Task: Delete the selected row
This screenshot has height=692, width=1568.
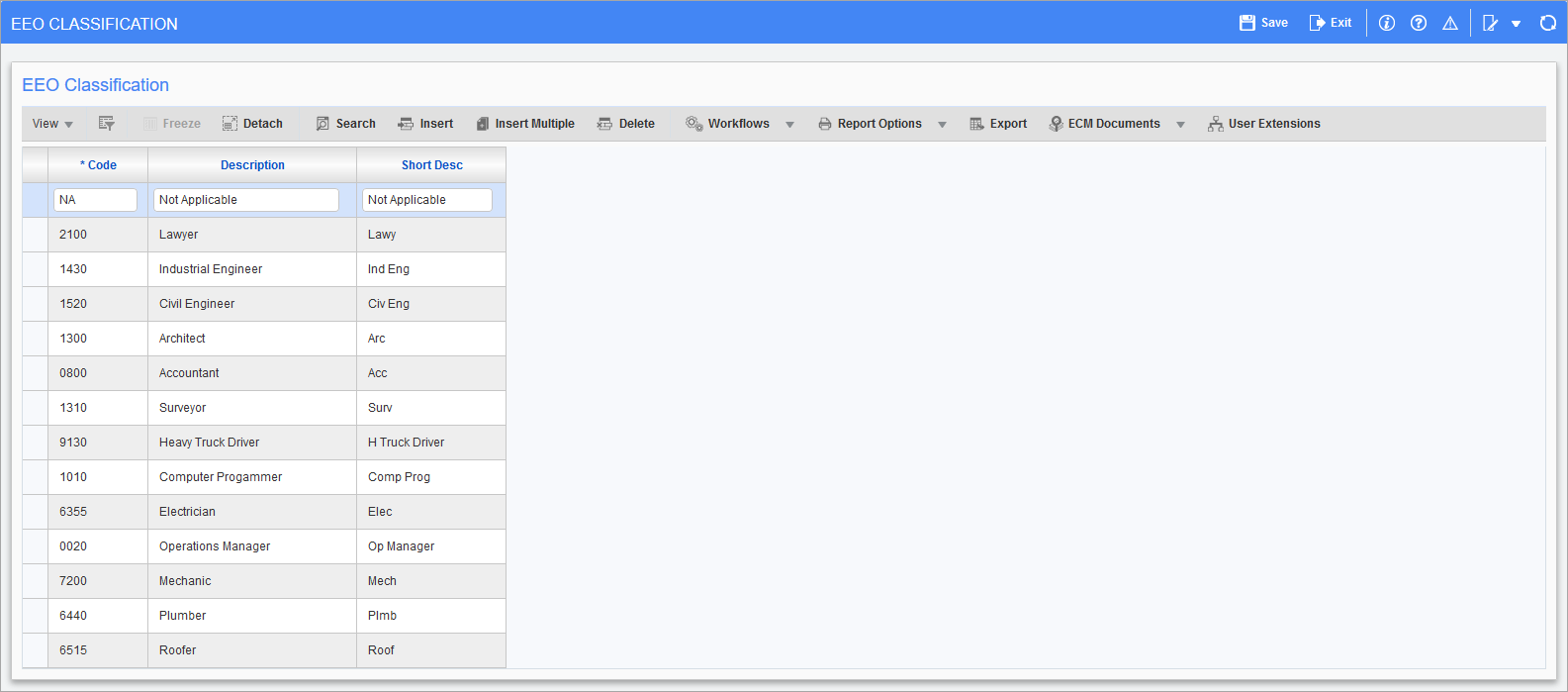Action: point(625,124)
